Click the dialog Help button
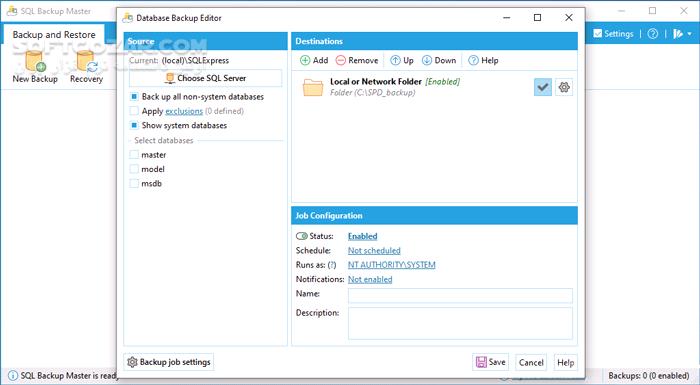 pyautogui.click(x=566, y=362)
